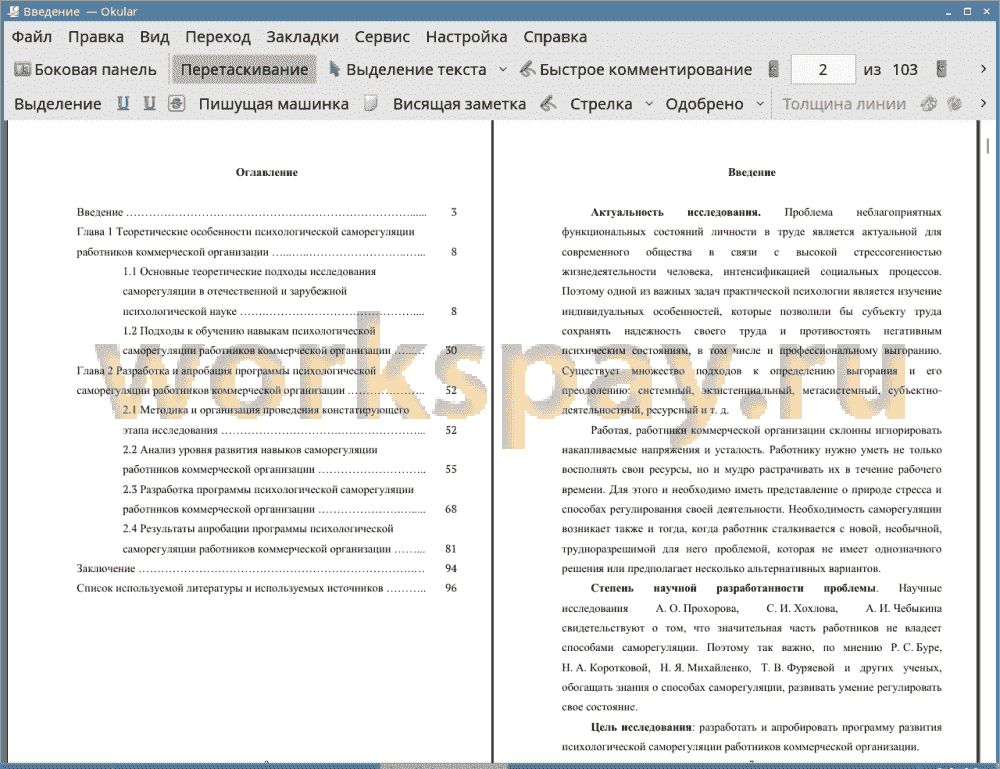Click contents entry 1.1 Основные теоретические подходы
Image resolution: width=1000 pixels, height=769 pixels.
tap(290, 291)
